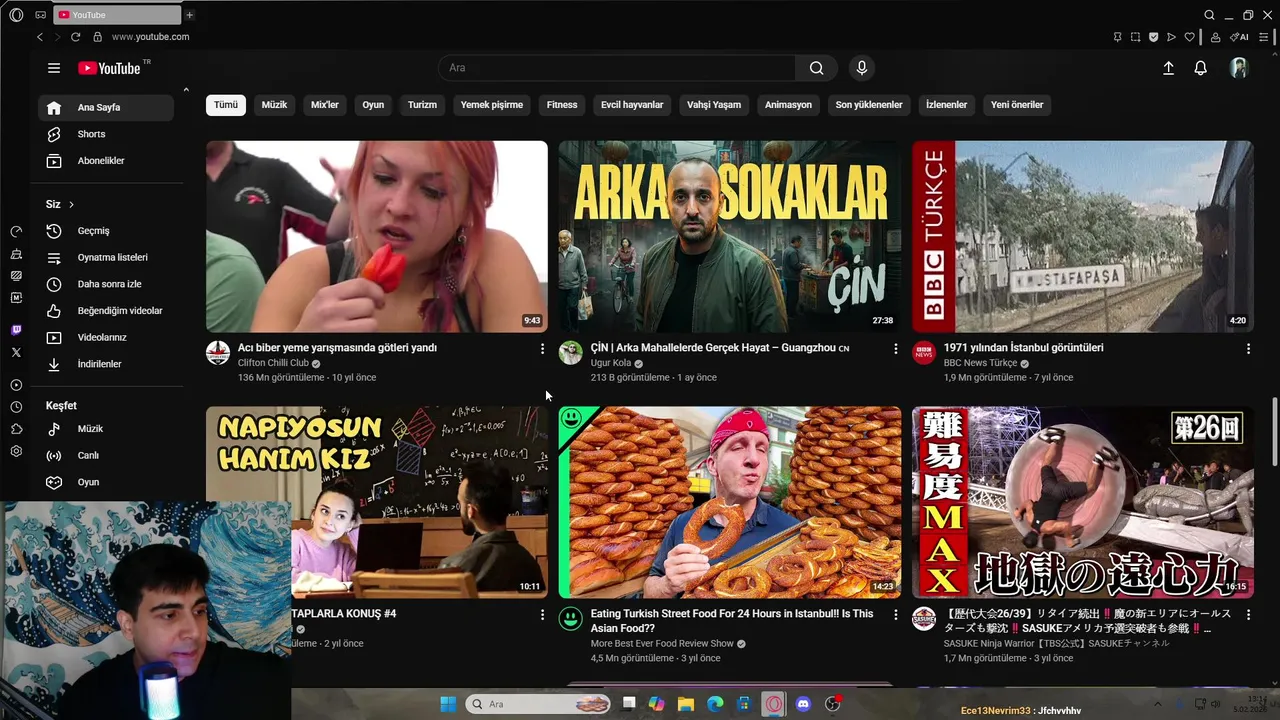Select the Tümü filter chip
1280x720 pixels.
(x=226, y=105)
